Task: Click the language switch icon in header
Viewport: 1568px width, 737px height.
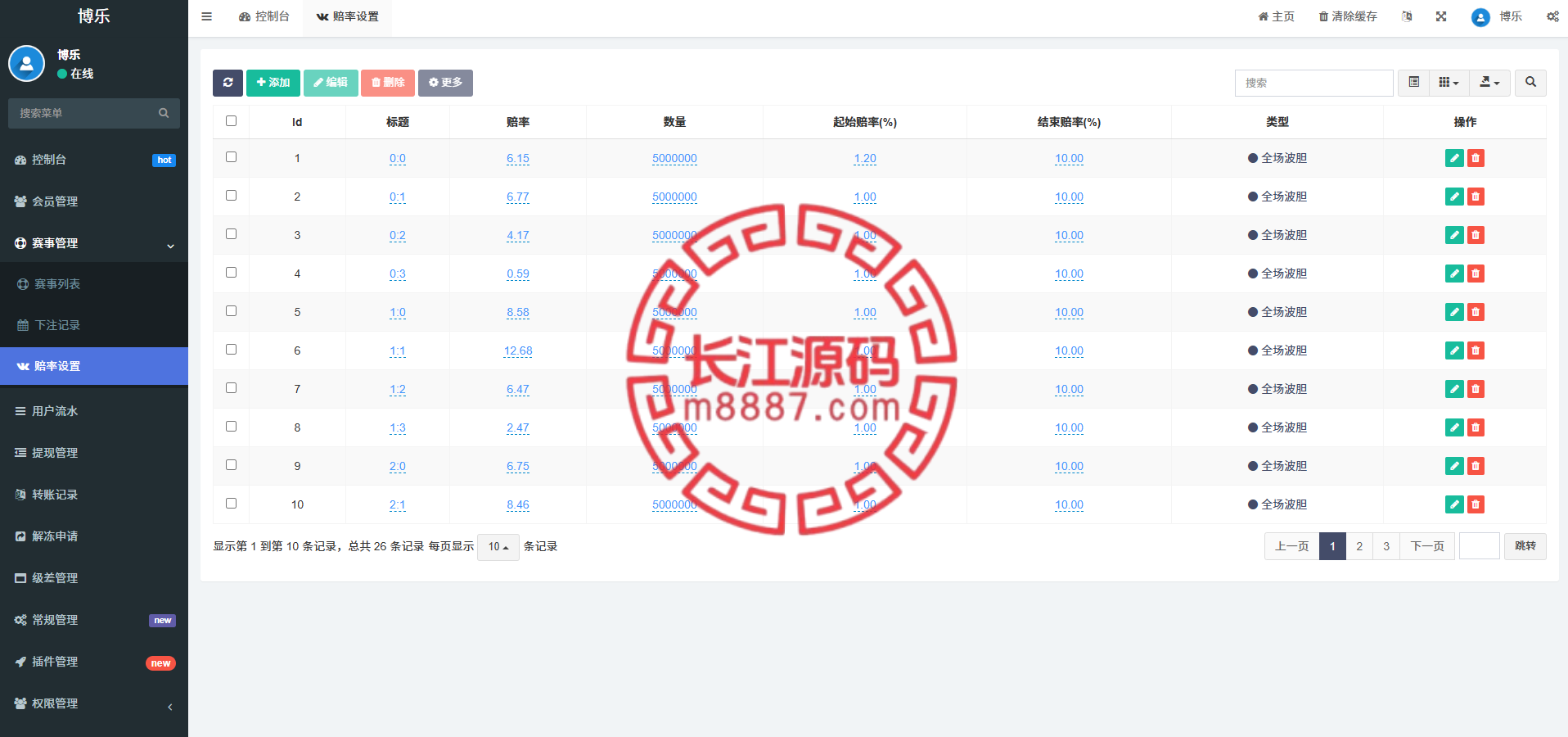Action: [1407, 16]
